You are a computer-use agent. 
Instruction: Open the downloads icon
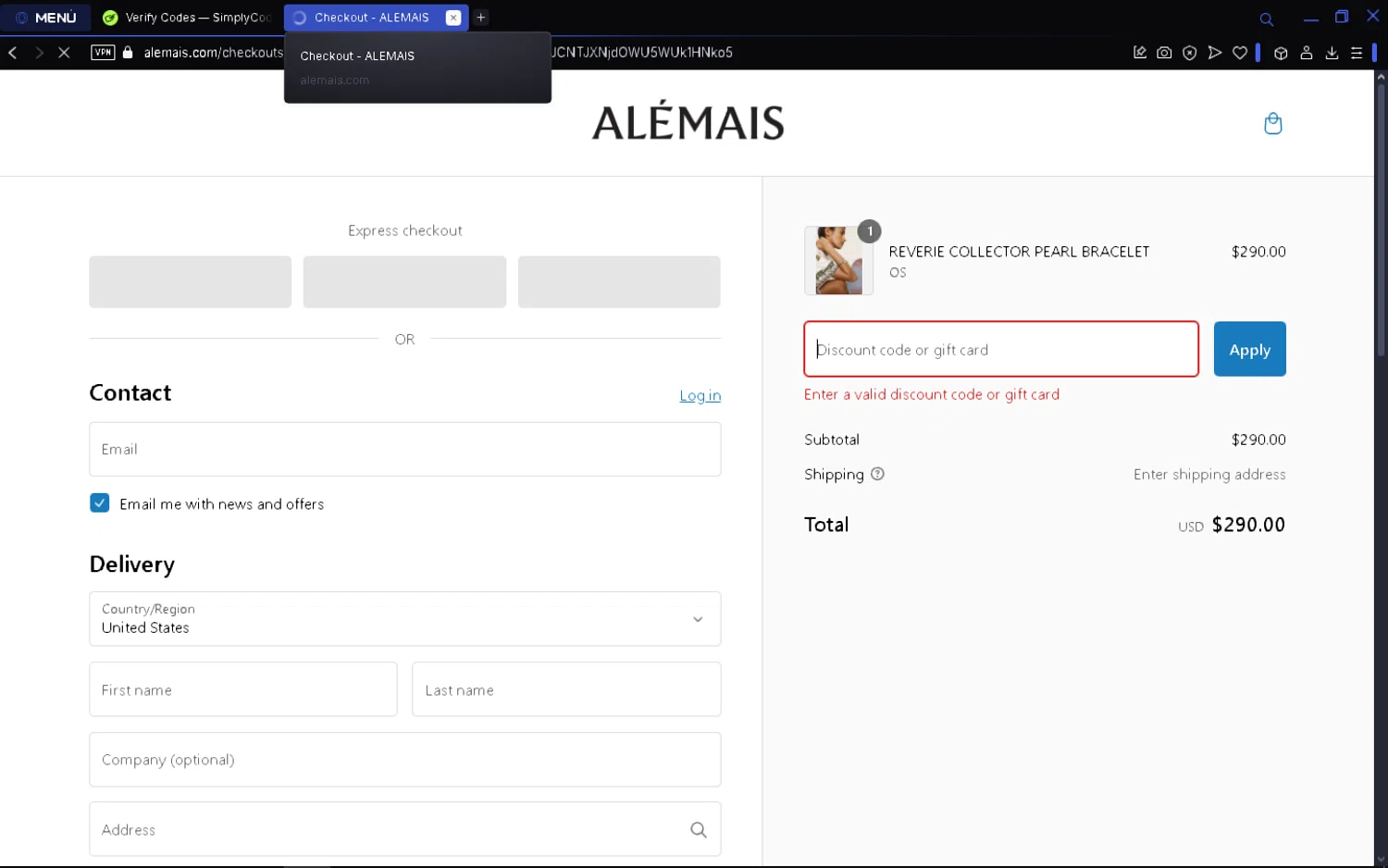coord(1332,53)
